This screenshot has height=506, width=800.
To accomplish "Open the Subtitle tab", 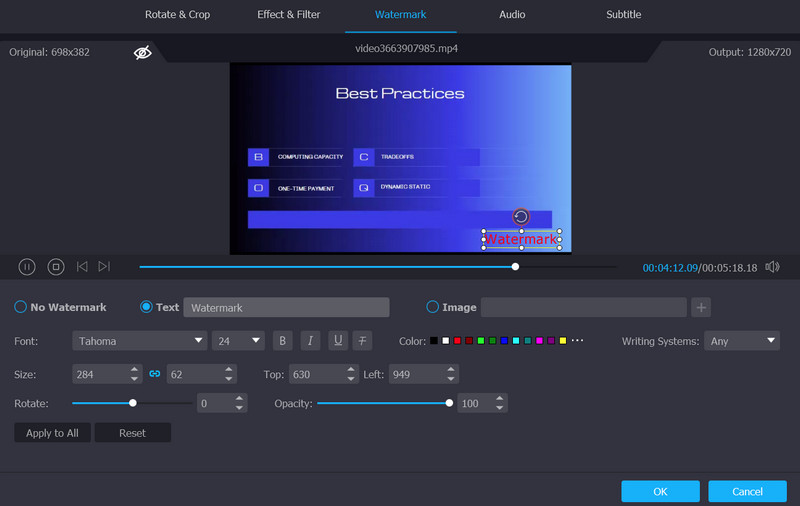I will [623, 15].
